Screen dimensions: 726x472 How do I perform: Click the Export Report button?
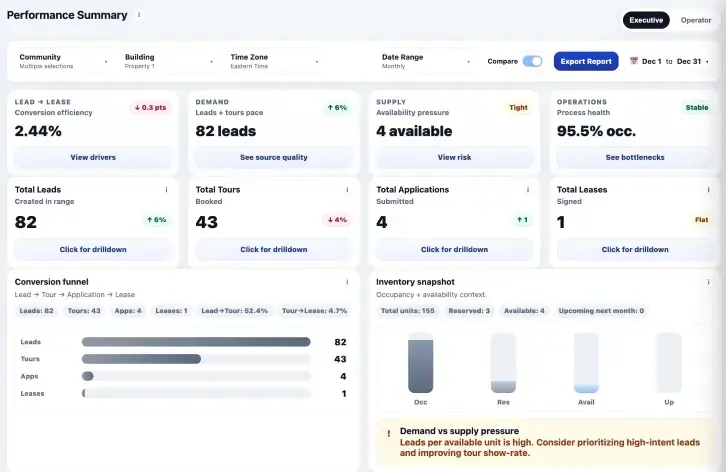pyautogui.click(x=586, y=61)
